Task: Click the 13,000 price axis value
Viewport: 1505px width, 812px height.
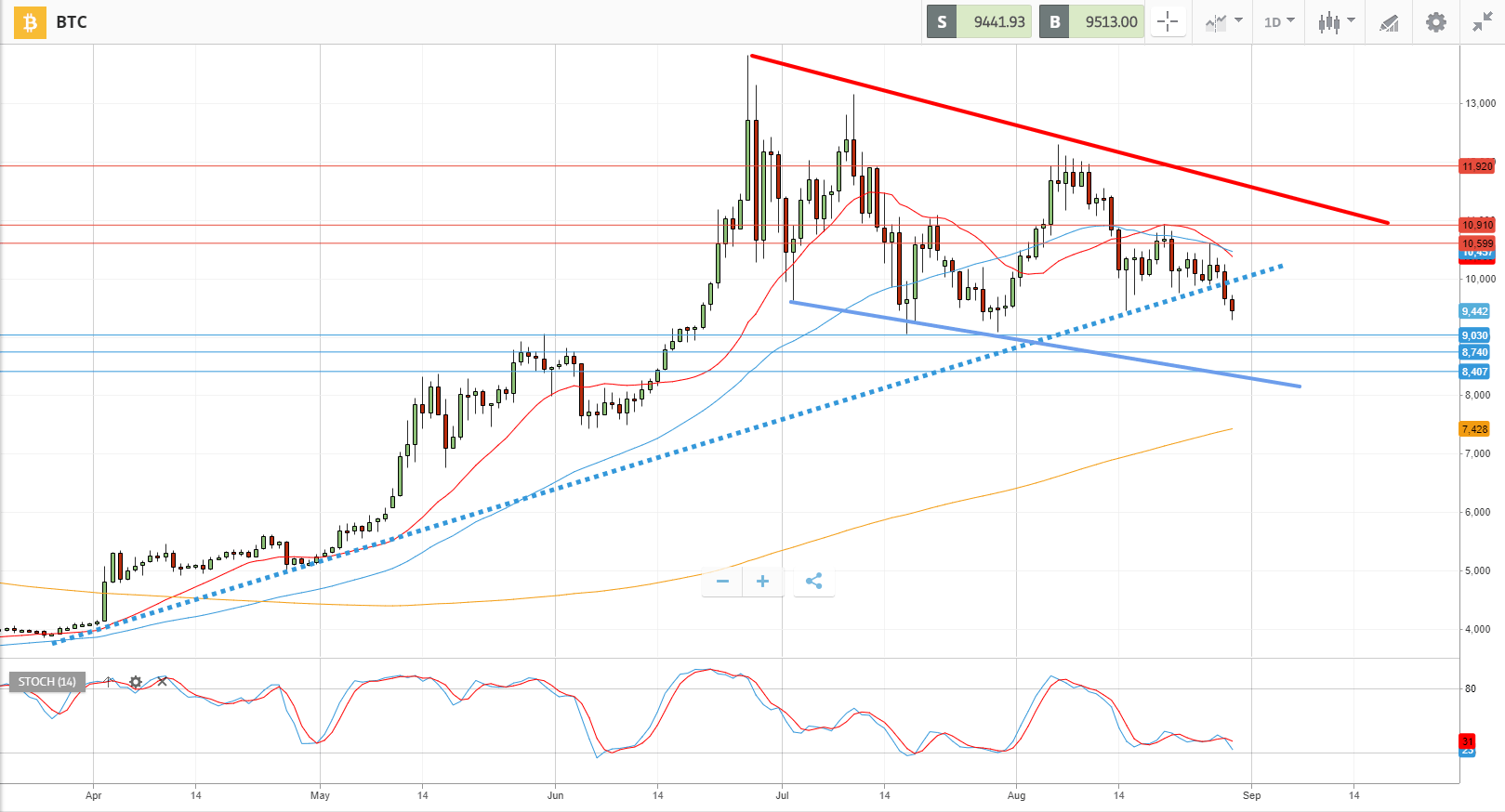Action: pyautogui.click(x=1481, y=103)
